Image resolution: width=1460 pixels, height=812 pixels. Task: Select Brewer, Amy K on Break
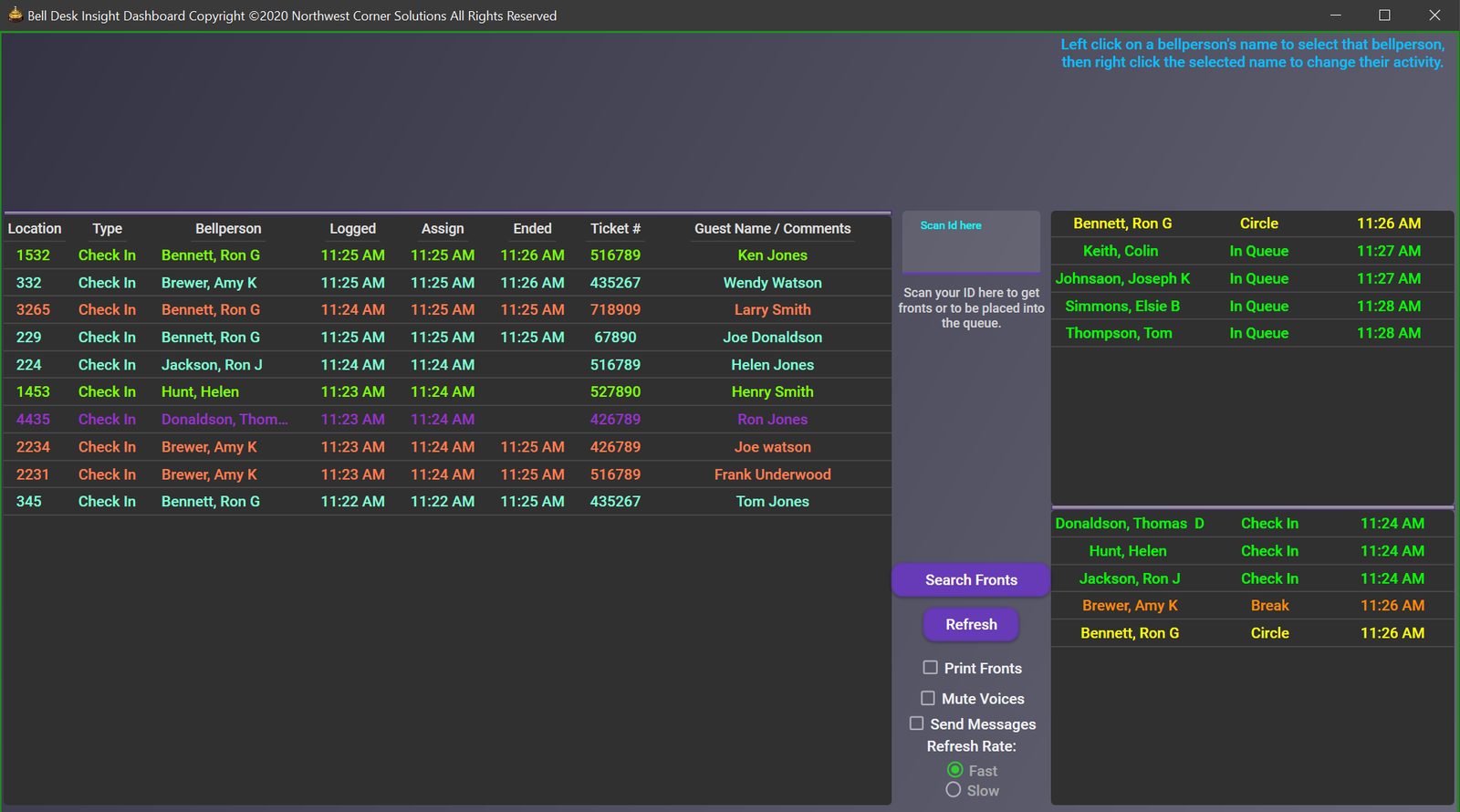coord(1130,606)
